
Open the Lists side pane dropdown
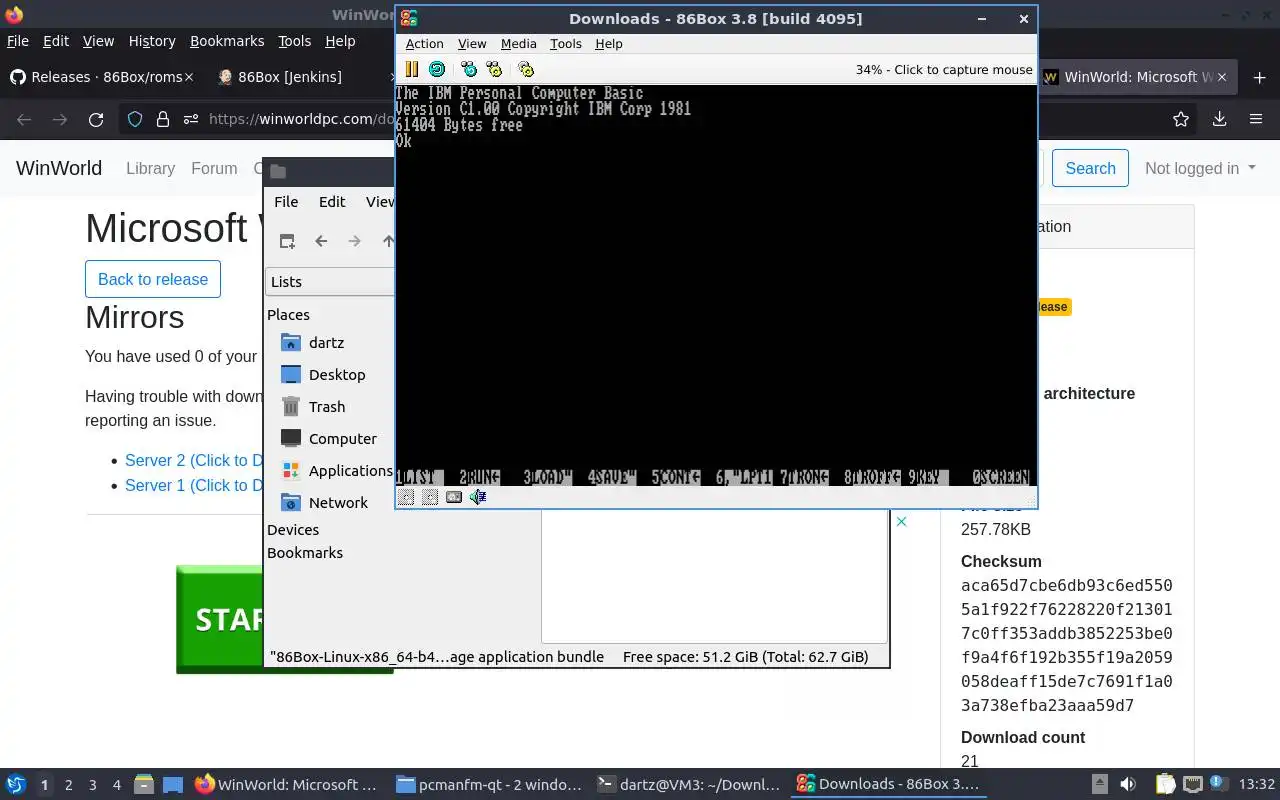(330, 282)
